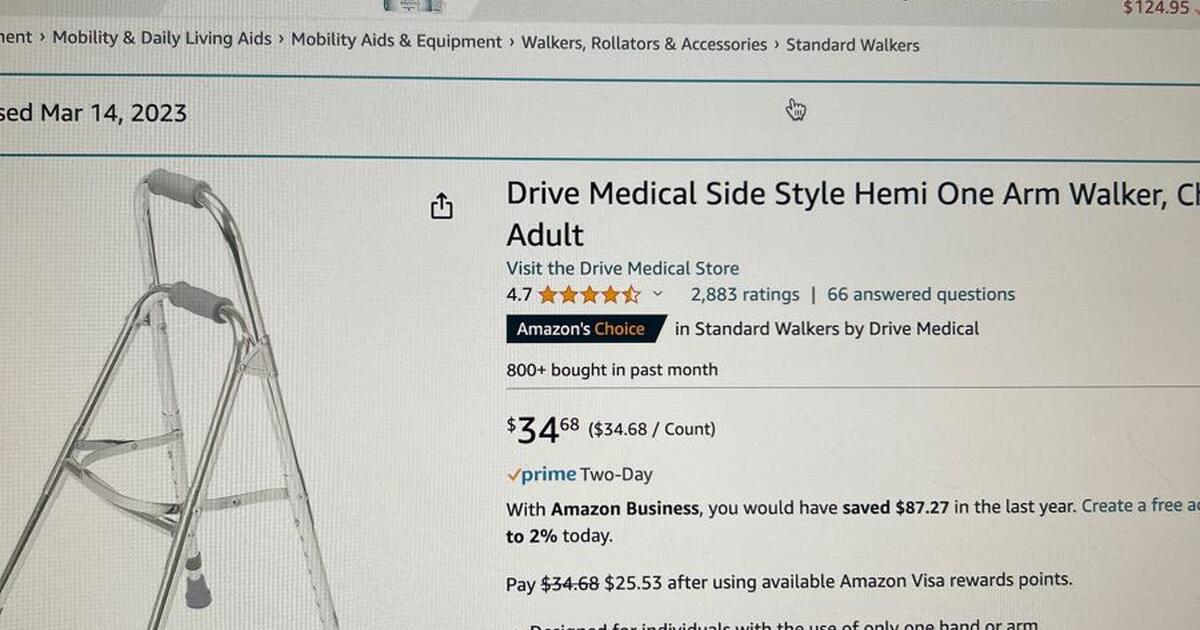Click the orange star rating stars
Screen dimensions: 1200x630
pyautogui.click(x=590, y=294)
